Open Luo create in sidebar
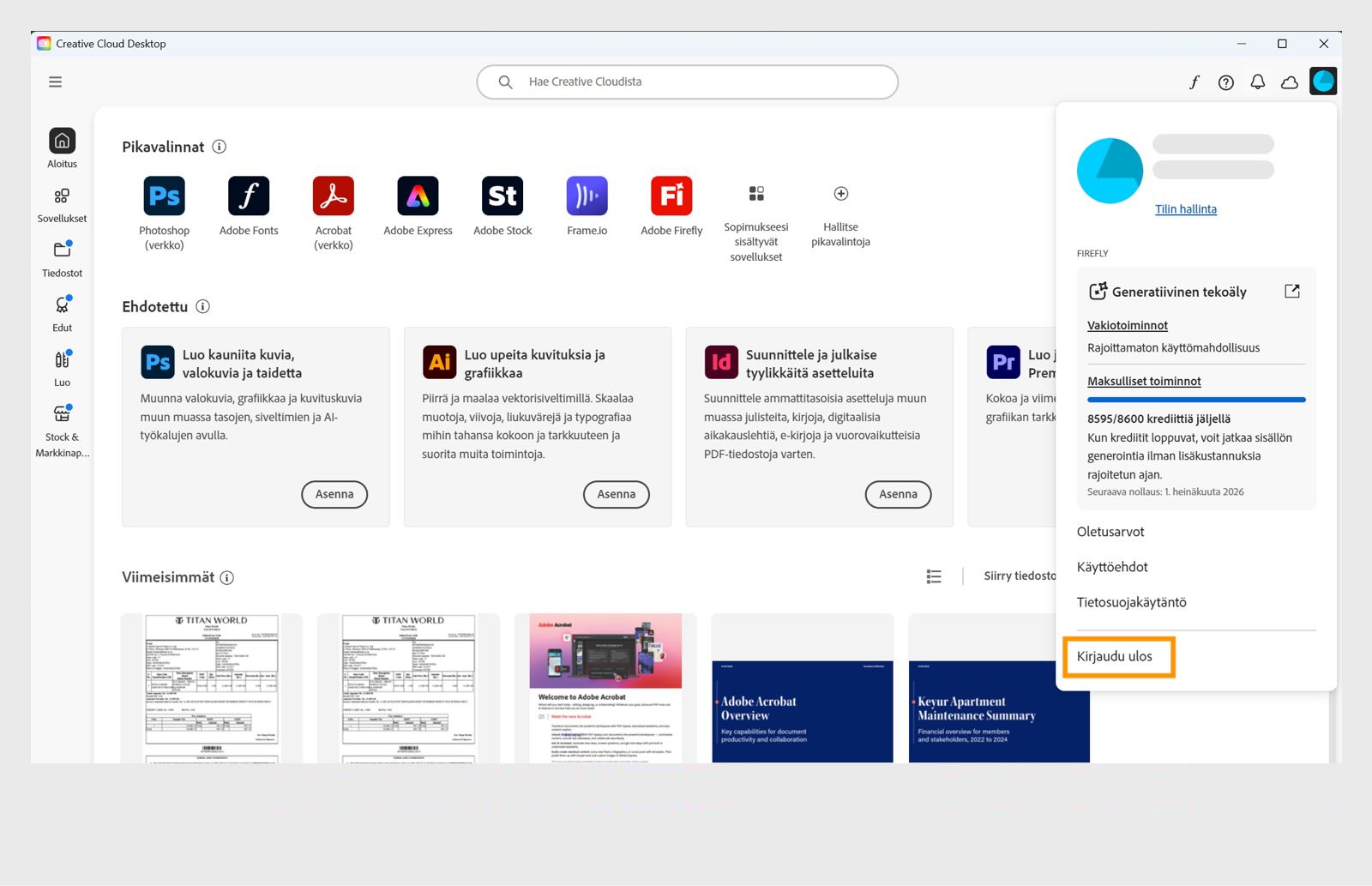 pyautogui.click(x=62, y=369)
